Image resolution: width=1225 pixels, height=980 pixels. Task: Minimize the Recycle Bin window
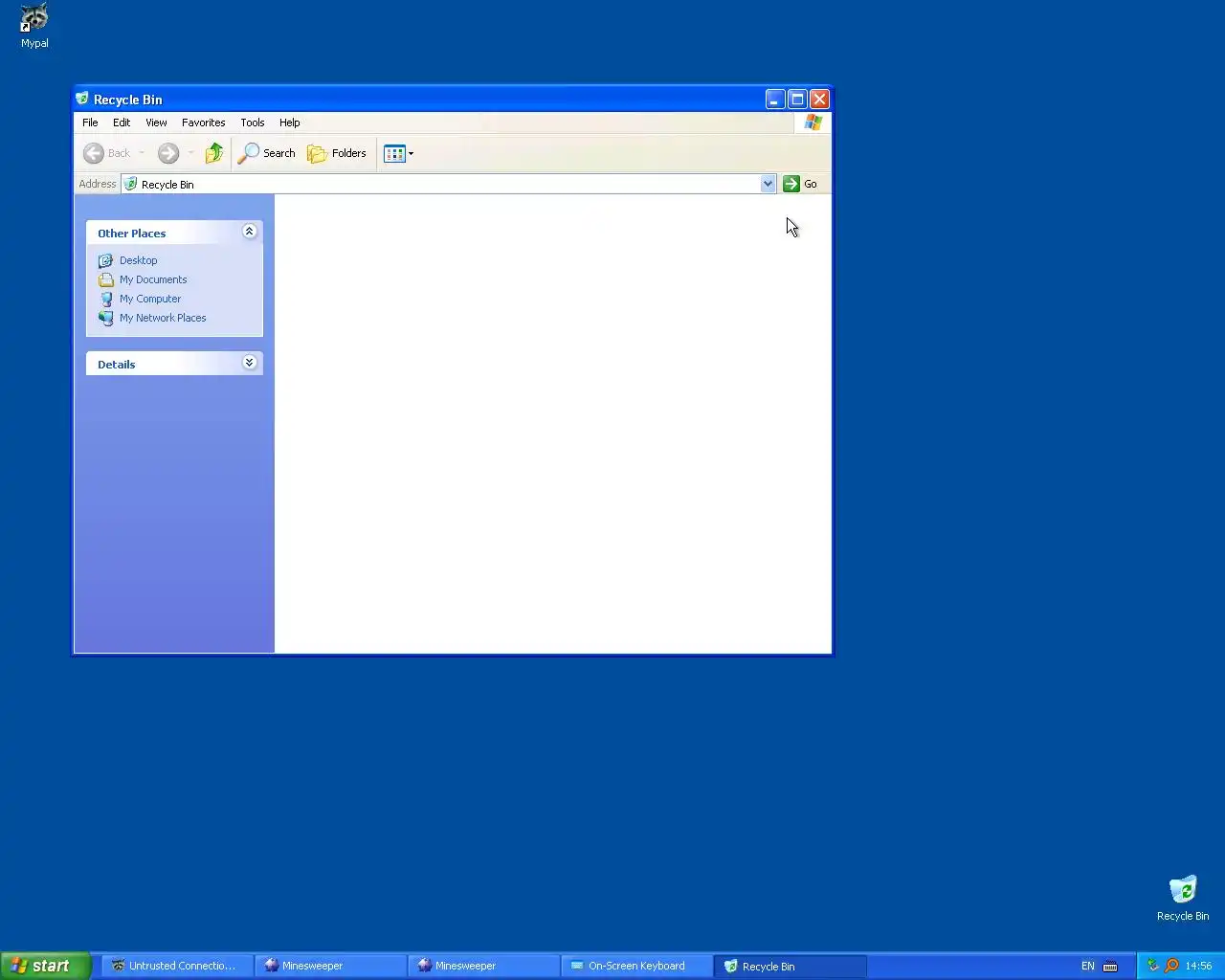775,99
